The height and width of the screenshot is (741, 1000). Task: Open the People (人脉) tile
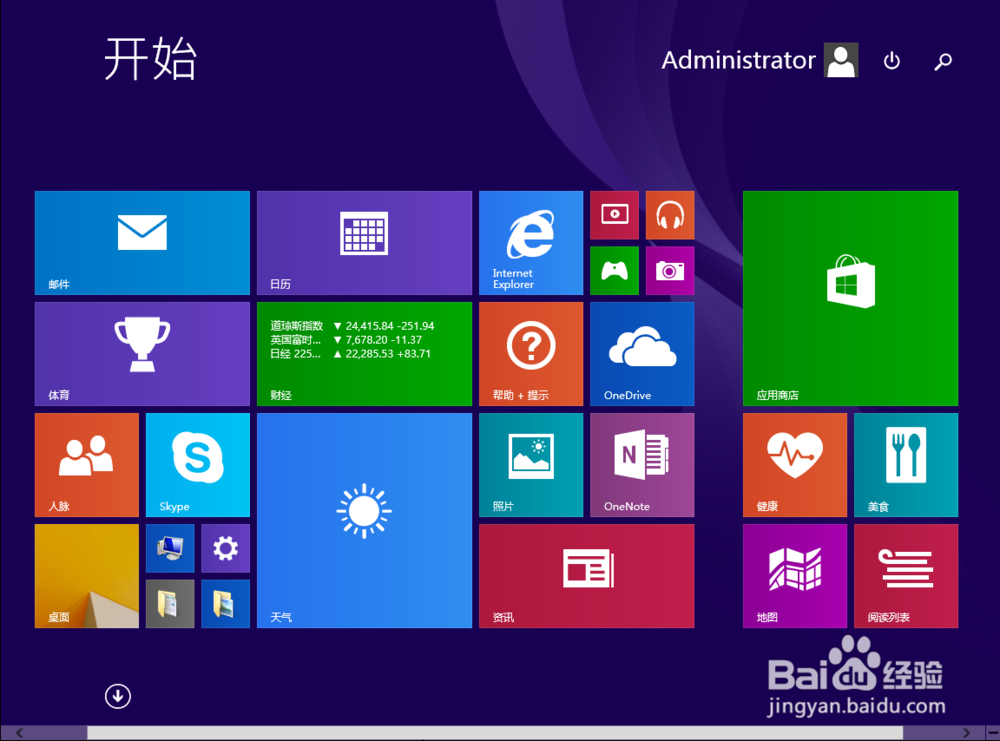tap(87, 465)
